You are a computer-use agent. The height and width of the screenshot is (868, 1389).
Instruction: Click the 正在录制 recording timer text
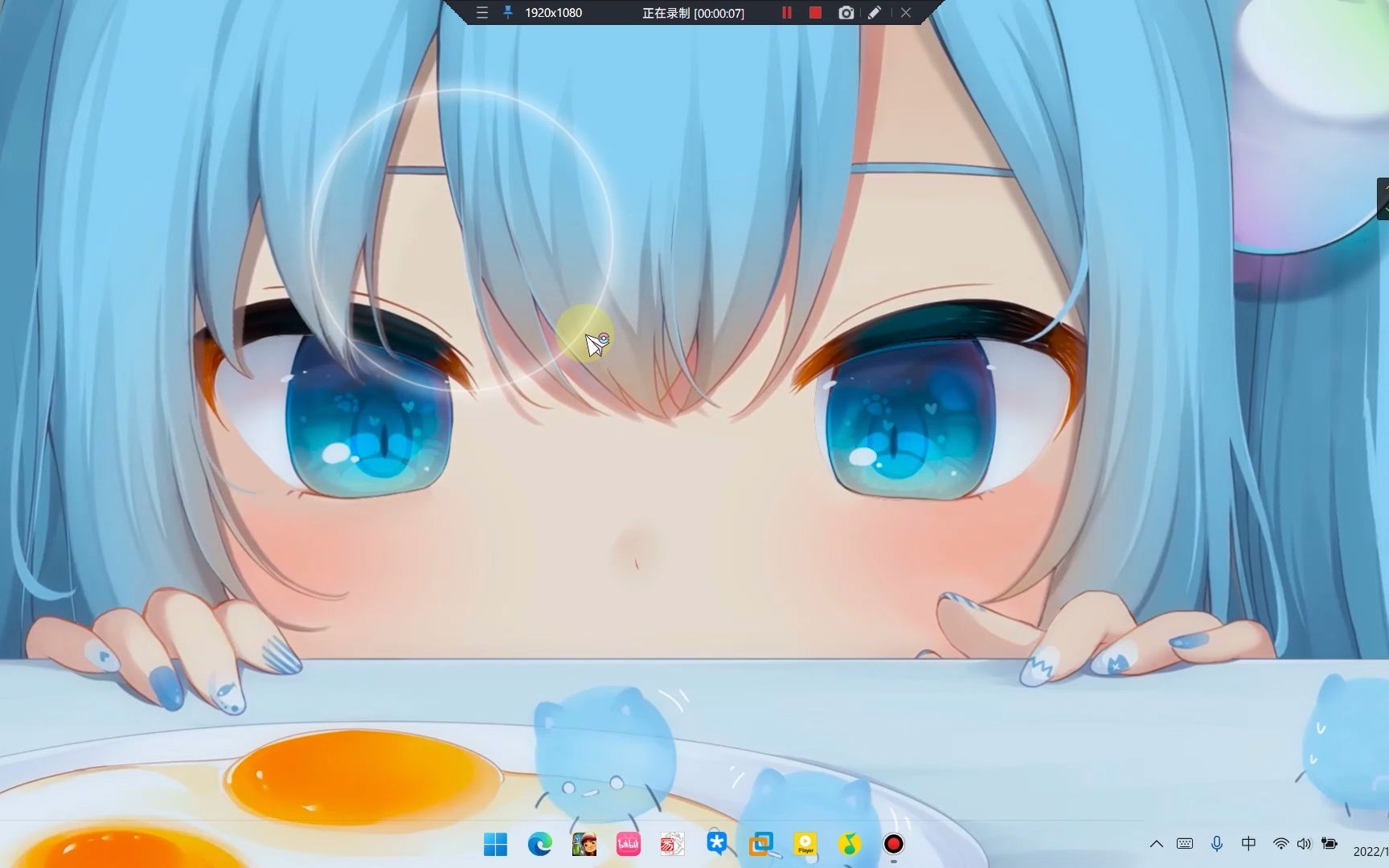[693, 13]
